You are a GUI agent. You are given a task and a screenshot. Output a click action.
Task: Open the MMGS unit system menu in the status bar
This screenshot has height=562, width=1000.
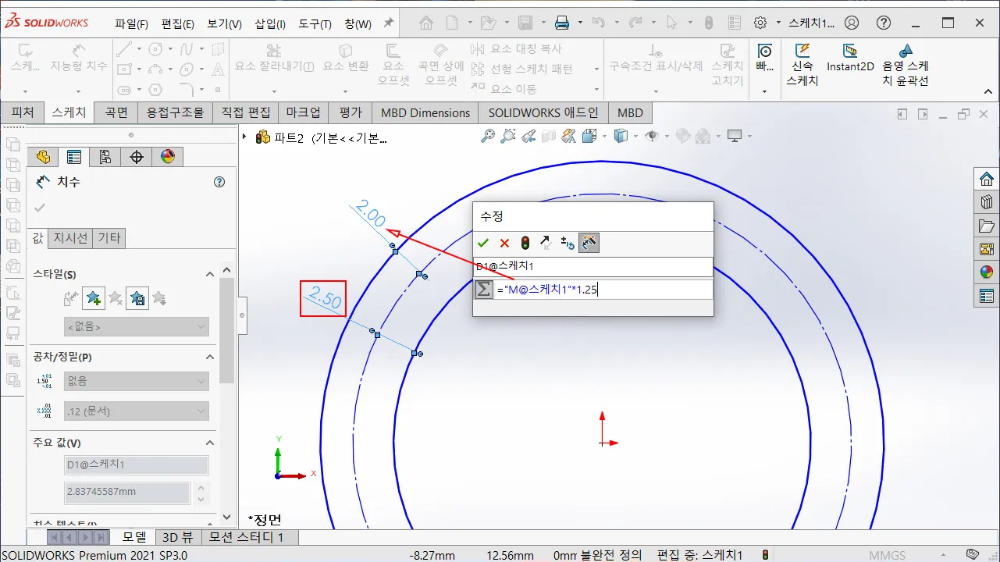pos(887,555)
